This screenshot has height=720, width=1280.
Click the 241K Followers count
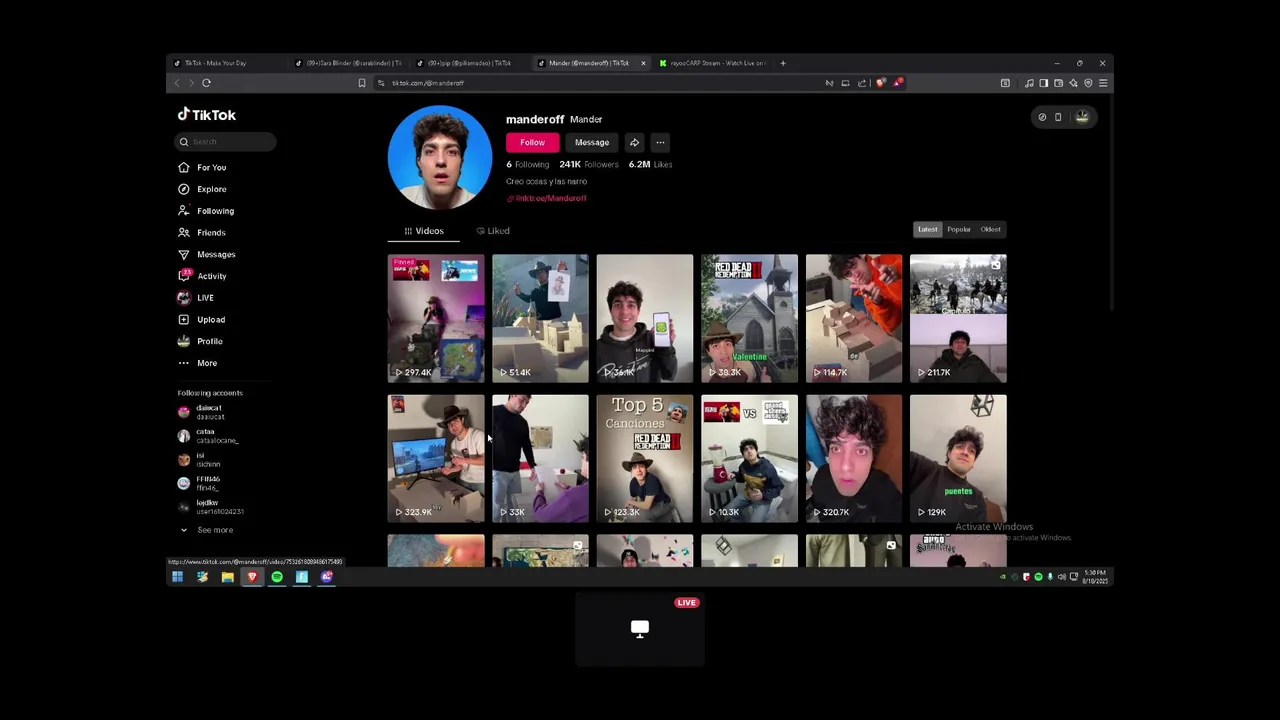tap(589, 164)
